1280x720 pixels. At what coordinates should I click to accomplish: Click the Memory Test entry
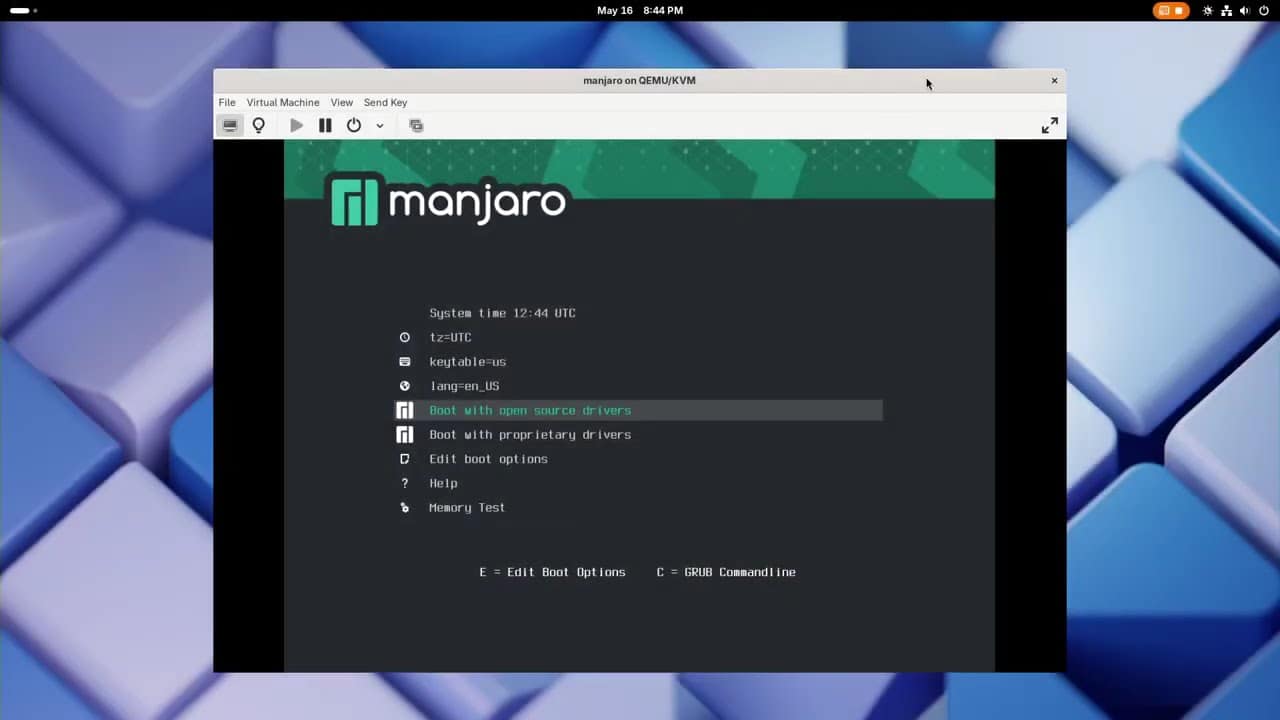[x=467, y=508]
